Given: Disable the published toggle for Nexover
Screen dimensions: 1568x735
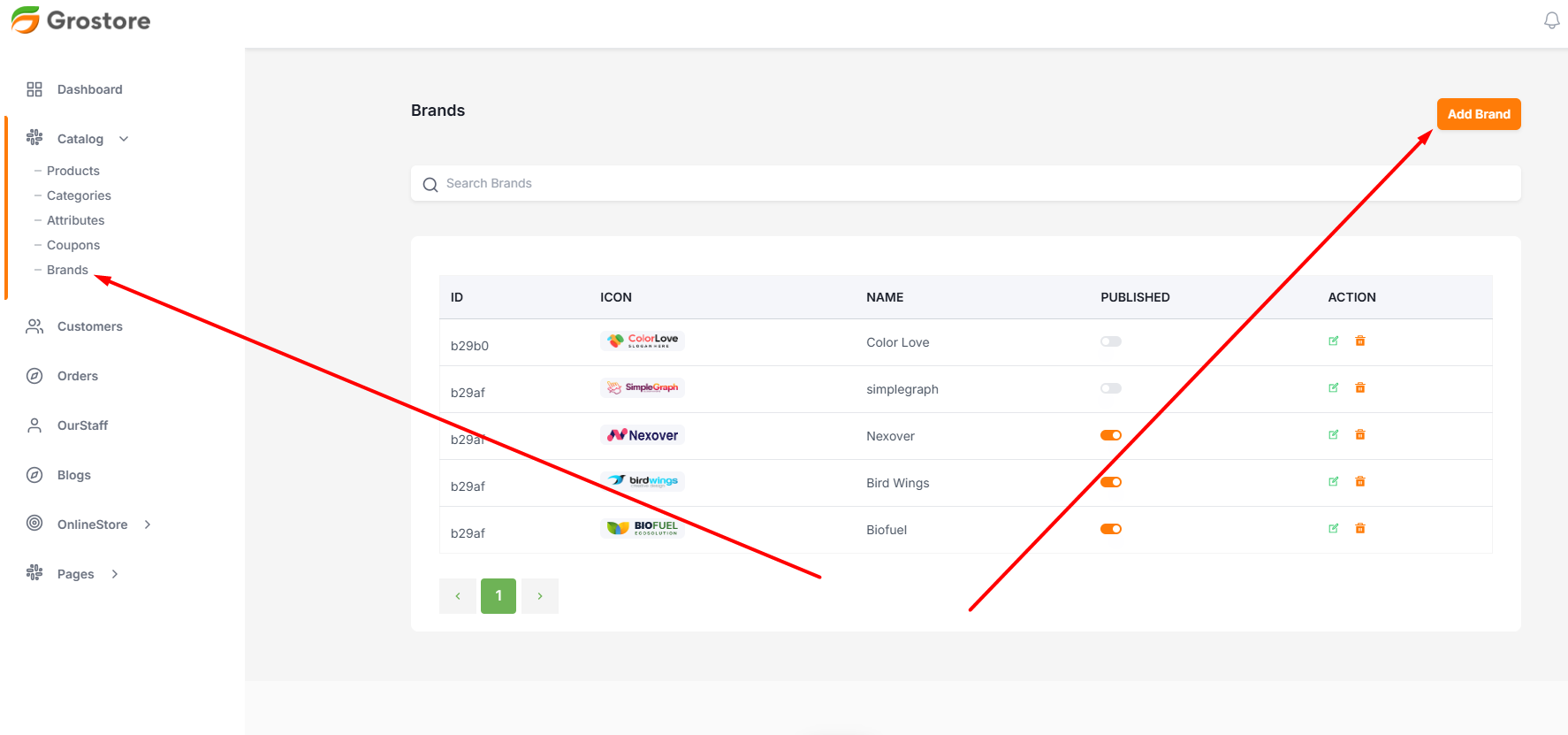Looking at the screenshot, I should tap(1110, 435).
